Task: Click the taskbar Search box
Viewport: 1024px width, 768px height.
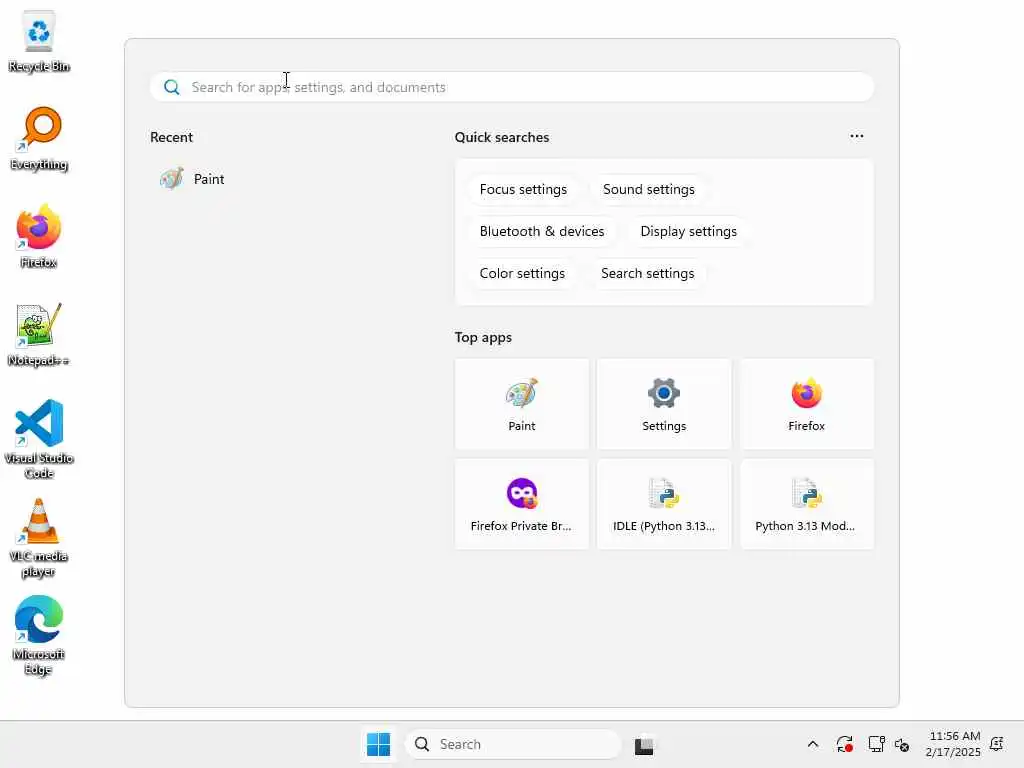Action: [x=513, y=744]
